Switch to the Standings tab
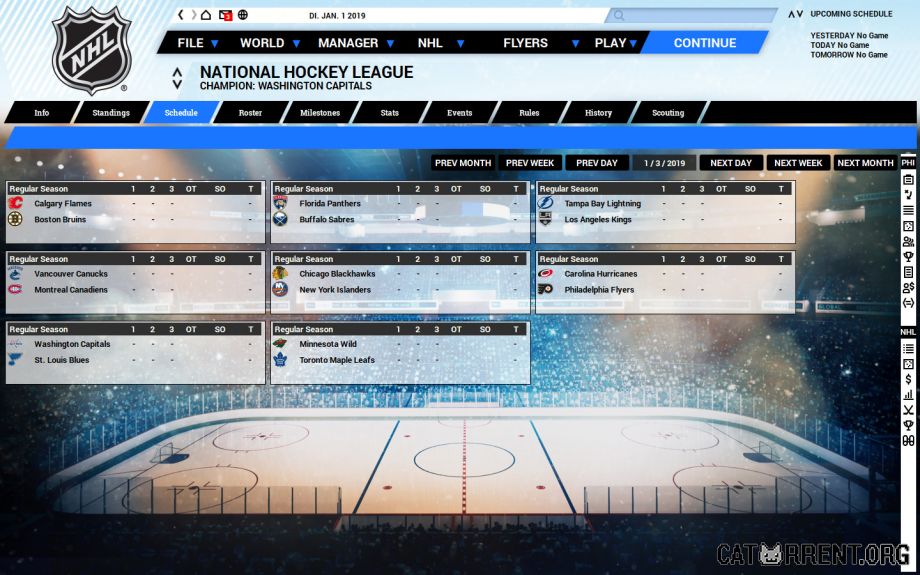 [x=111, y=113]
